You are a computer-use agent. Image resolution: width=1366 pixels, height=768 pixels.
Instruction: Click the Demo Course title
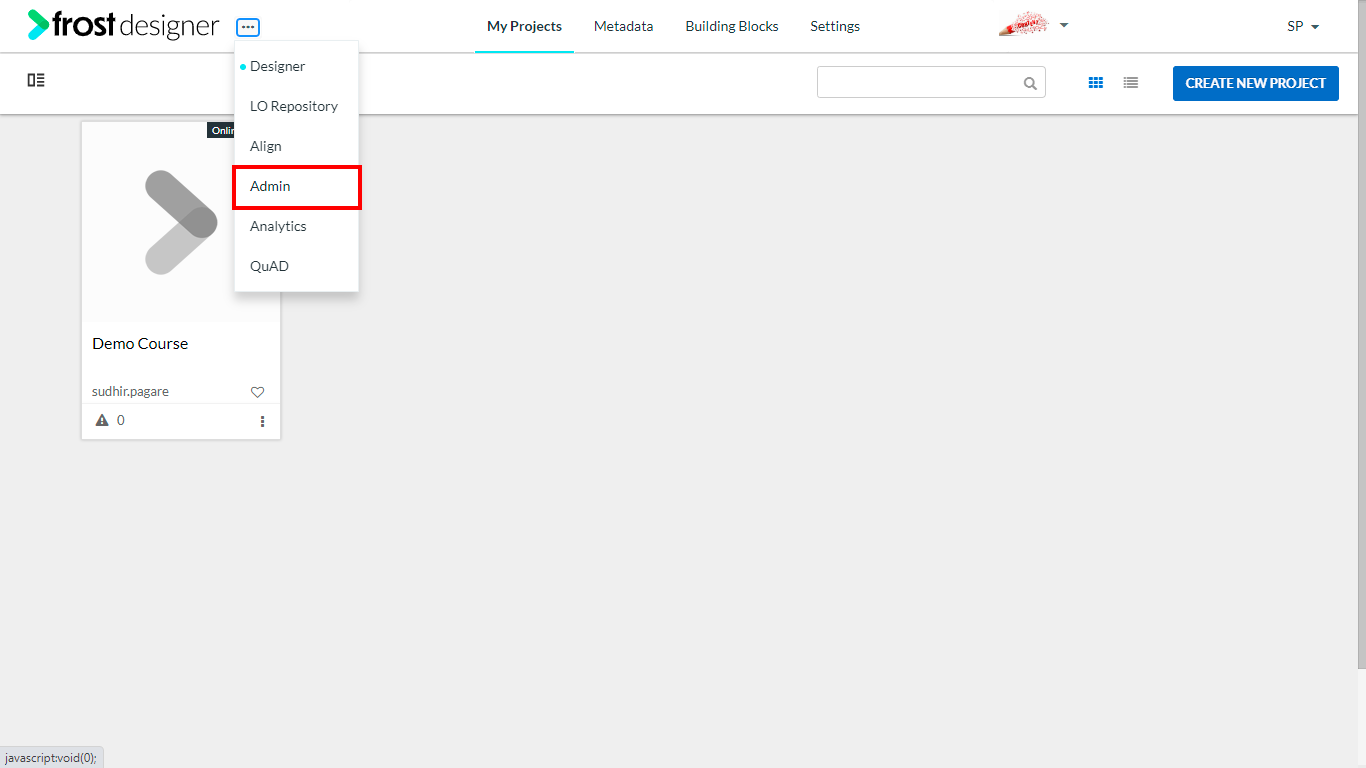click(140, 344)
